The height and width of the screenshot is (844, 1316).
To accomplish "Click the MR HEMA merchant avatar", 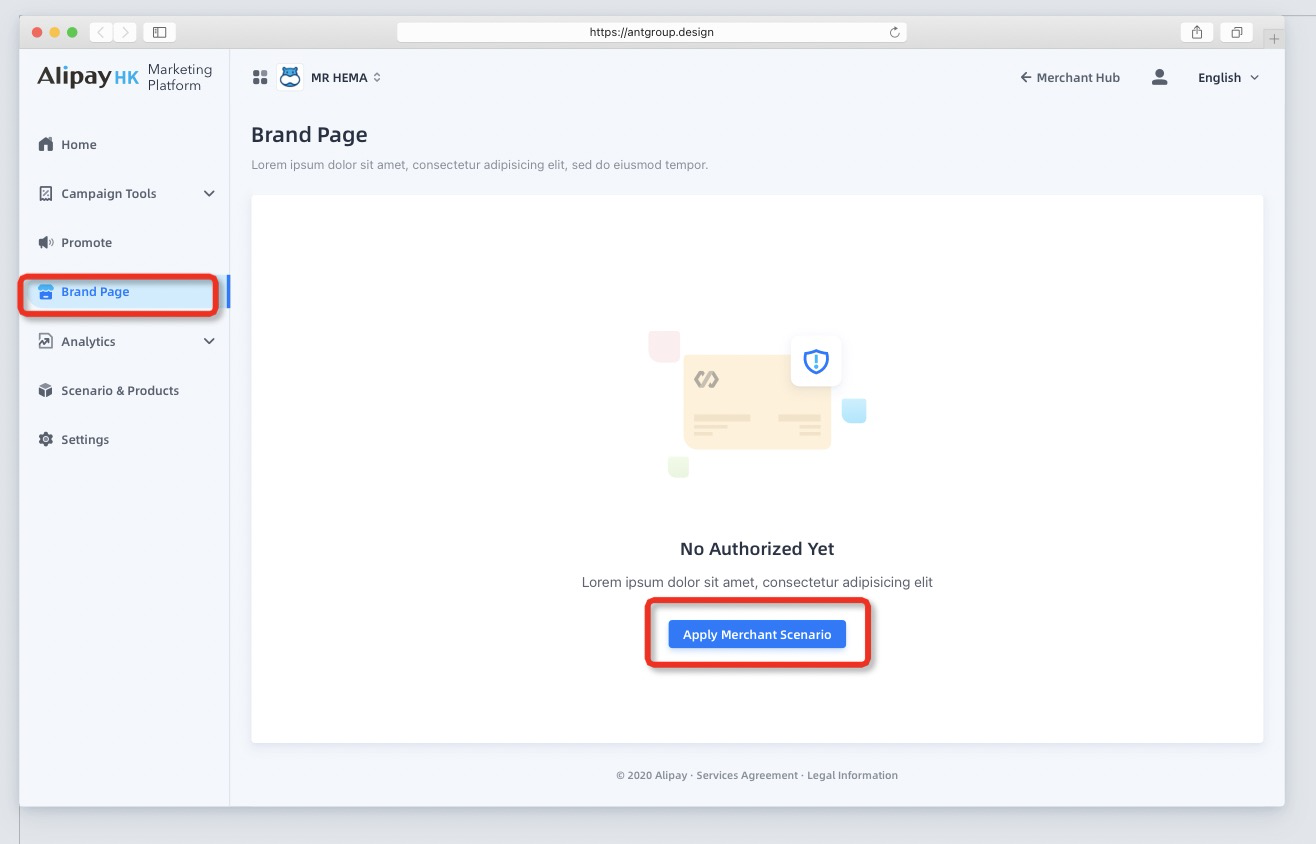I will (290, 77).
